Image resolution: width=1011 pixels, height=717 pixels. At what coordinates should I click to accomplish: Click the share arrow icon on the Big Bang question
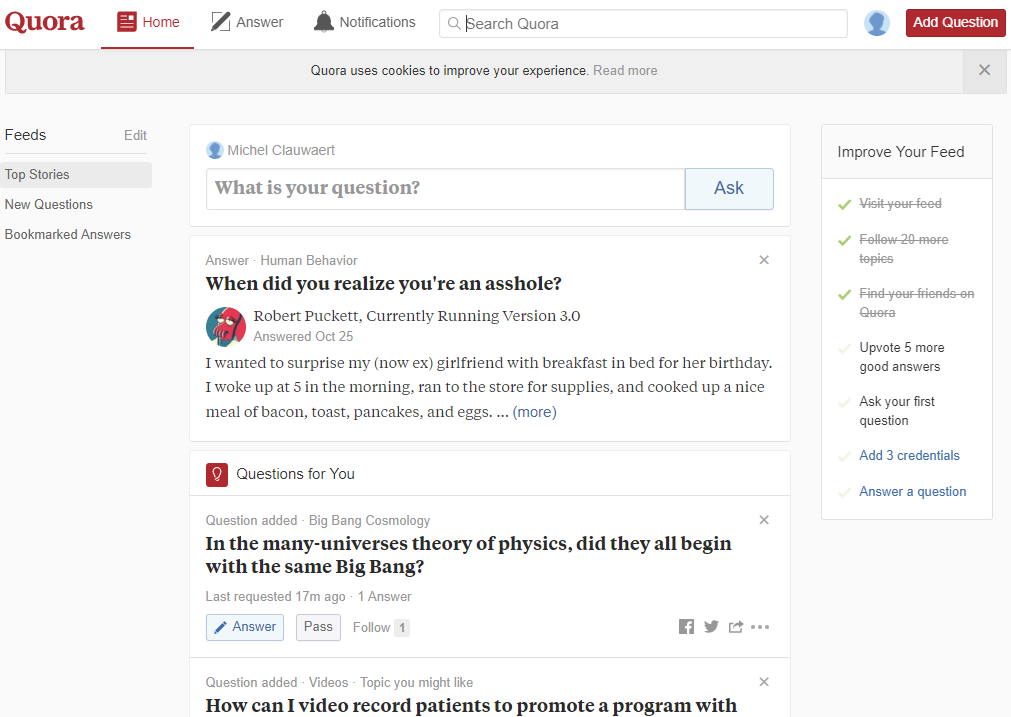click(x=736, y=627)
